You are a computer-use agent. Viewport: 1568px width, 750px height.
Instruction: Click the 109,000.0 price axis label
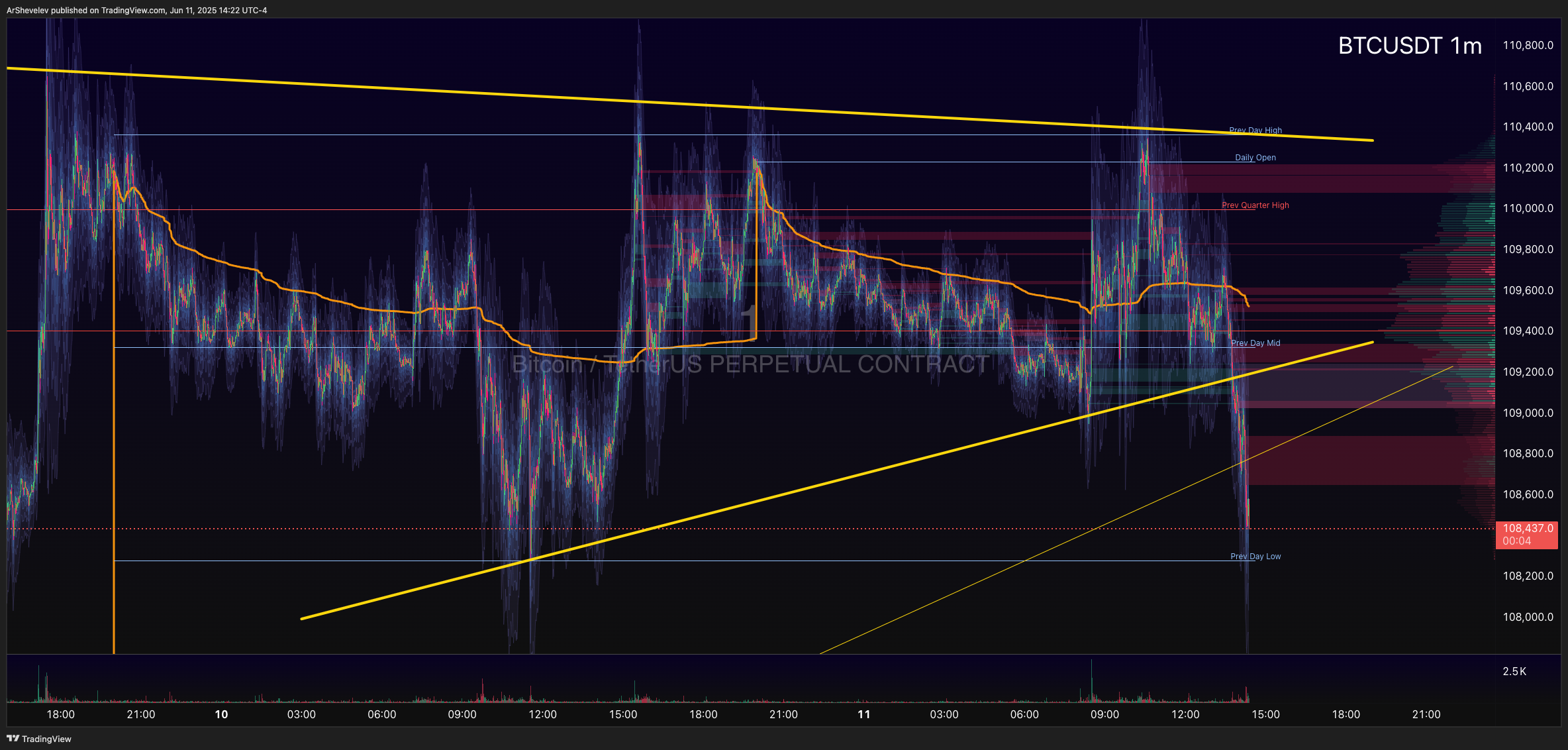1528,413
